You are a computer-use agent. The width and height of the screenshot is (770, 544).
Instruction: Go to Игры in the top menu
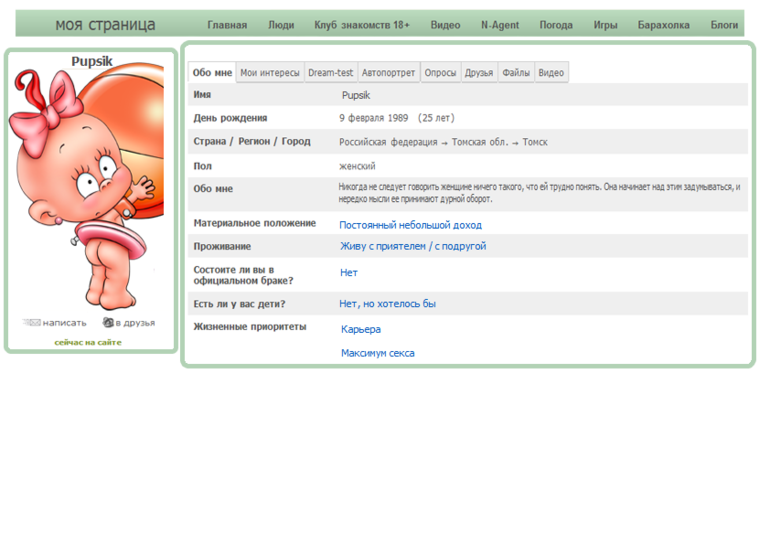[605, 25]
